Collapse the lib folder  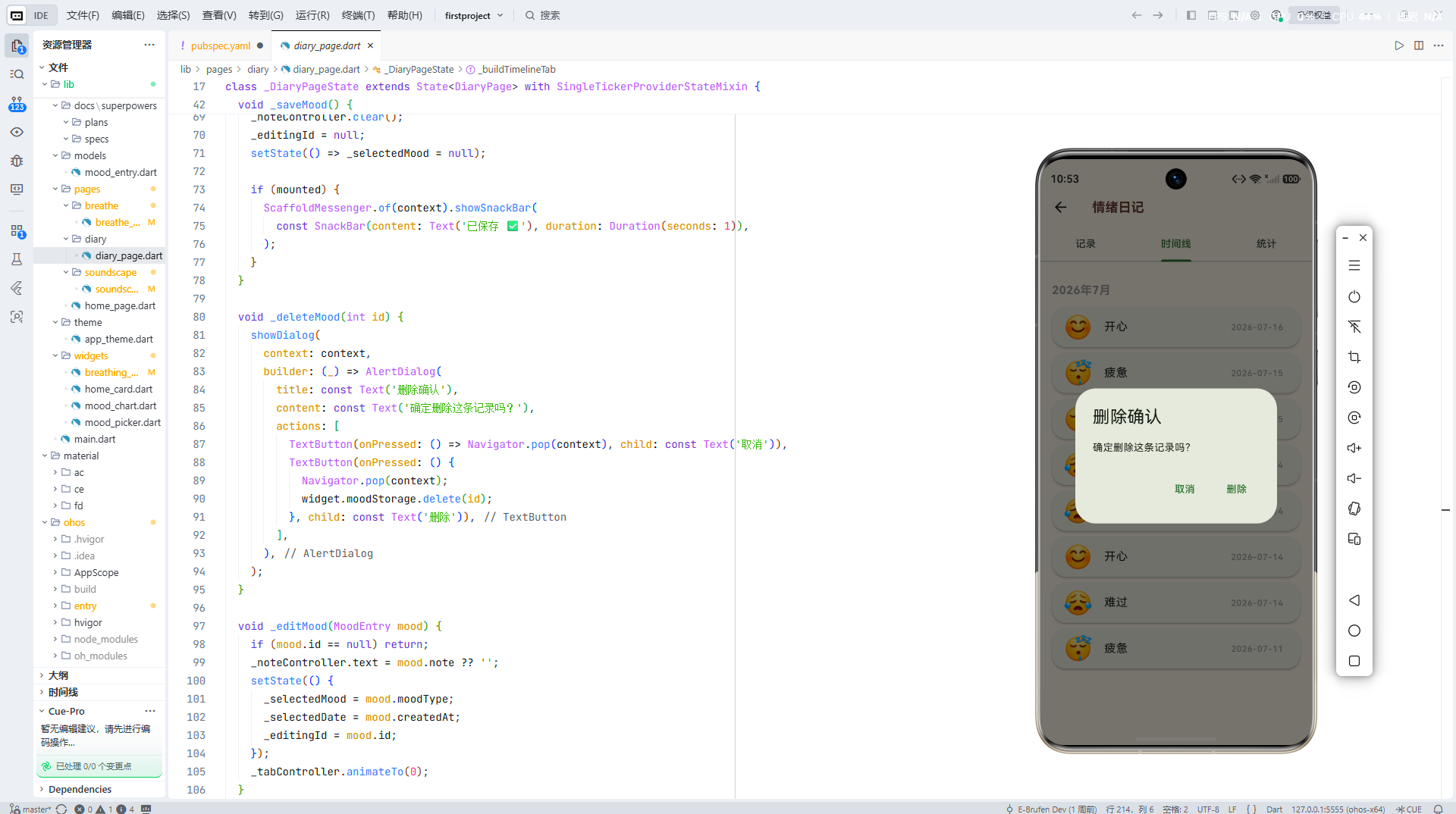coord(45,84)
